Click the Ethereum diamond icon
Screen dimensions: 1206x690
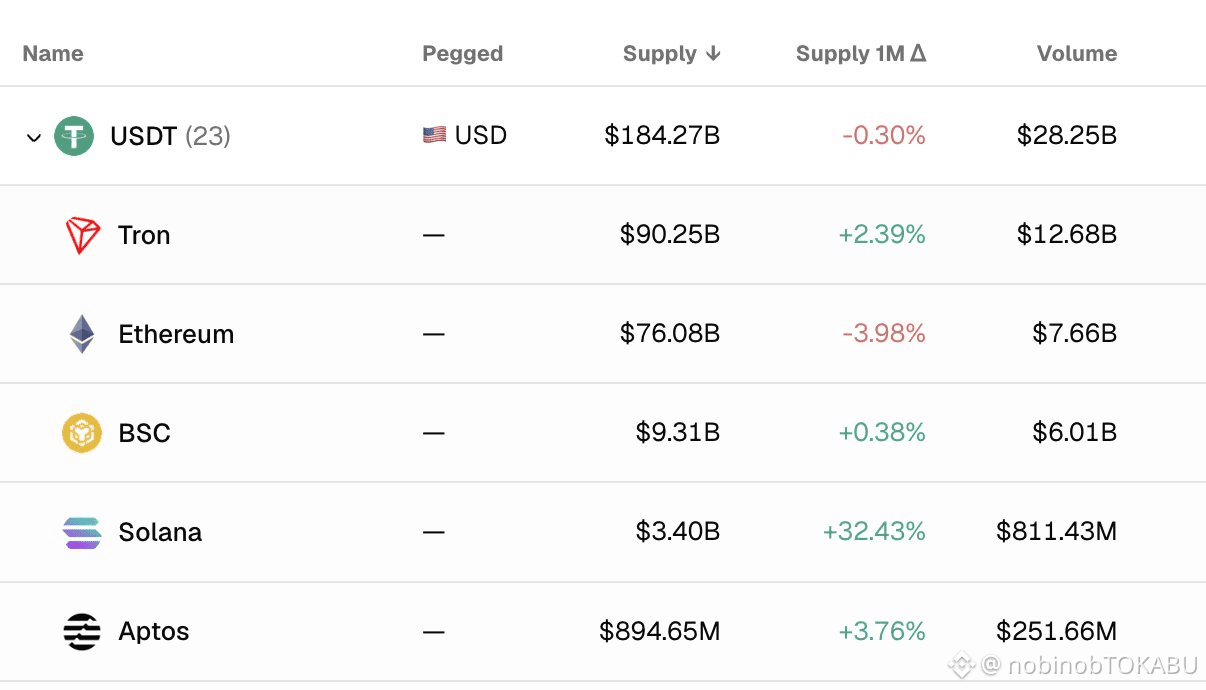tap(82, 334)
